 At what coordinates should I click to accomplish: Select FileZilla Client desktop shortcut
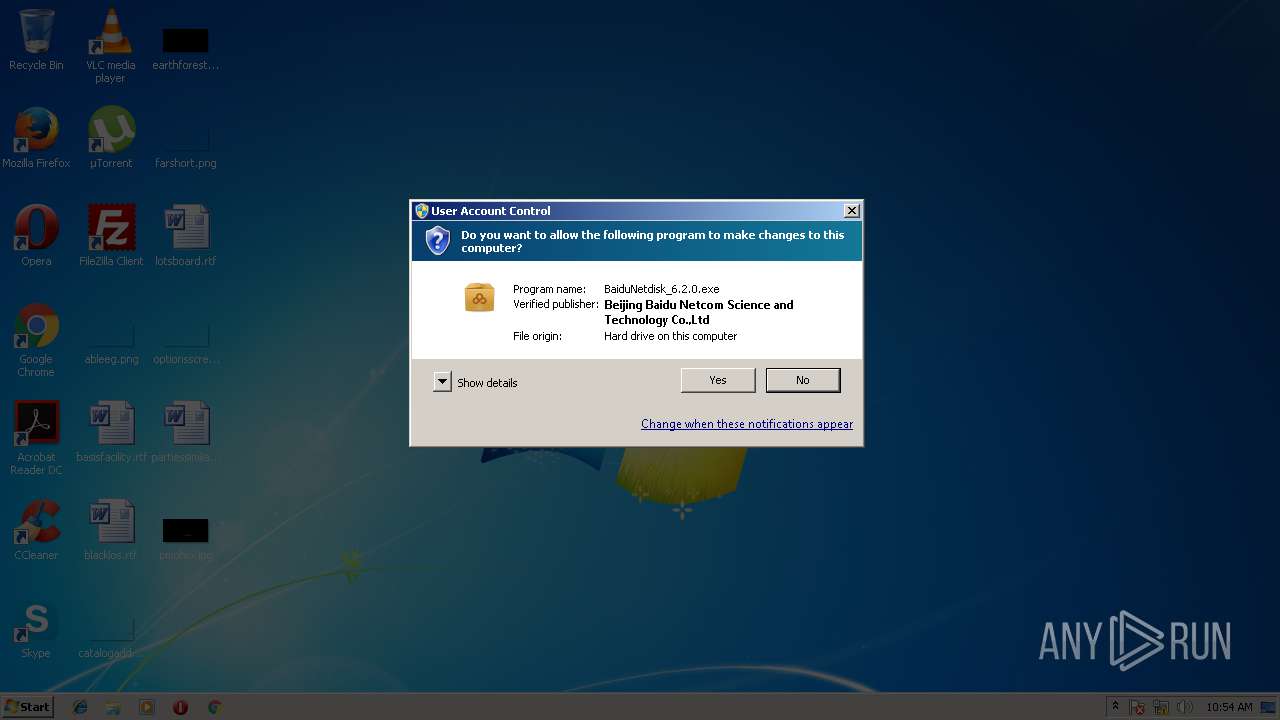(x=111, y=236)
